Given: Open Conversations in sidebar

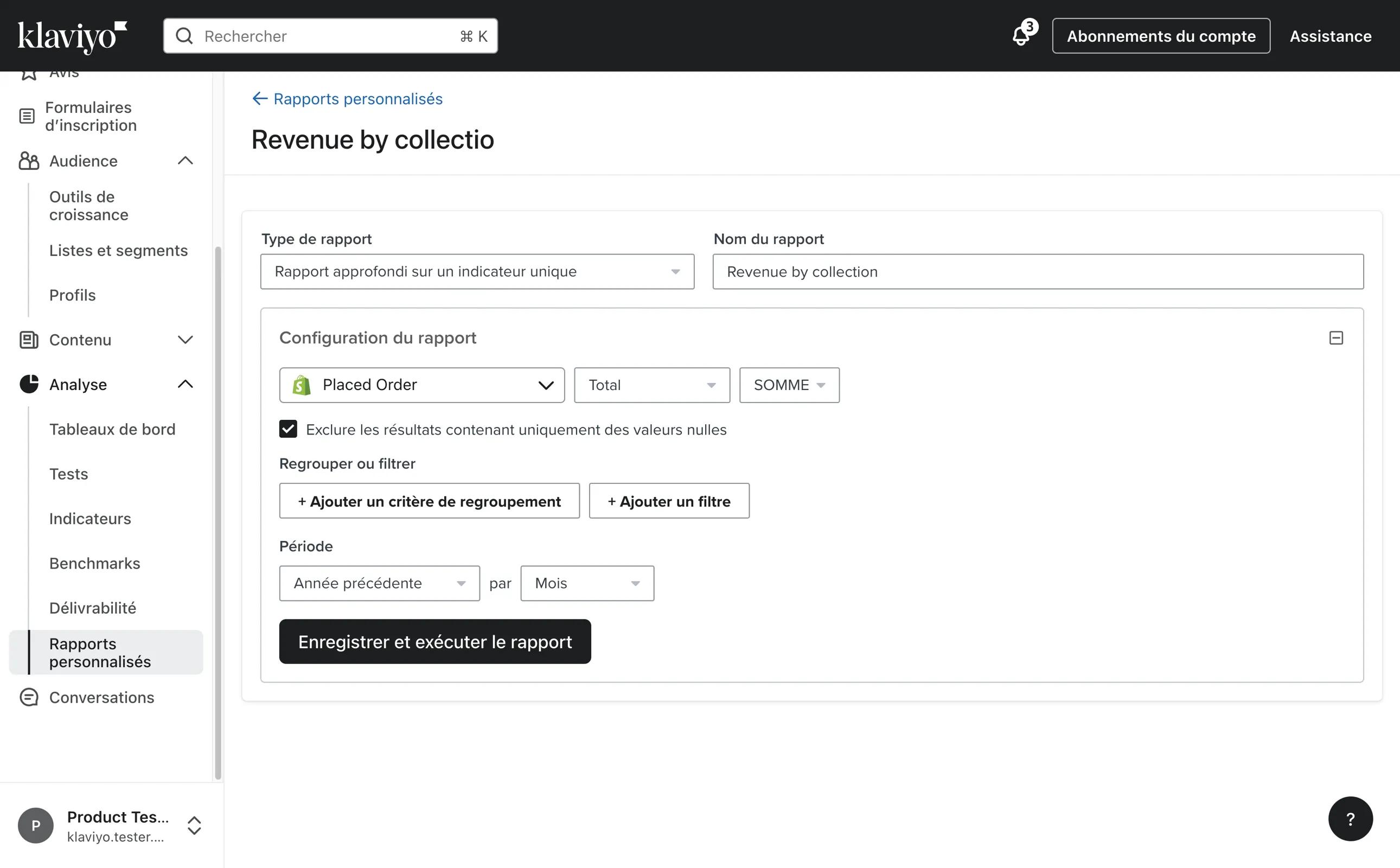Looking at the screenshot, I should pos(101,697).
